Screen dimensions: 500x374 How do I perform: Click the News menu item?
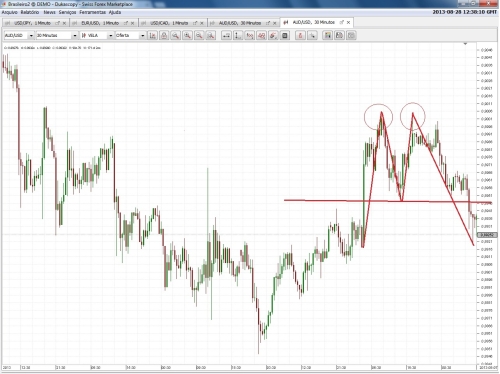(49, 12)
